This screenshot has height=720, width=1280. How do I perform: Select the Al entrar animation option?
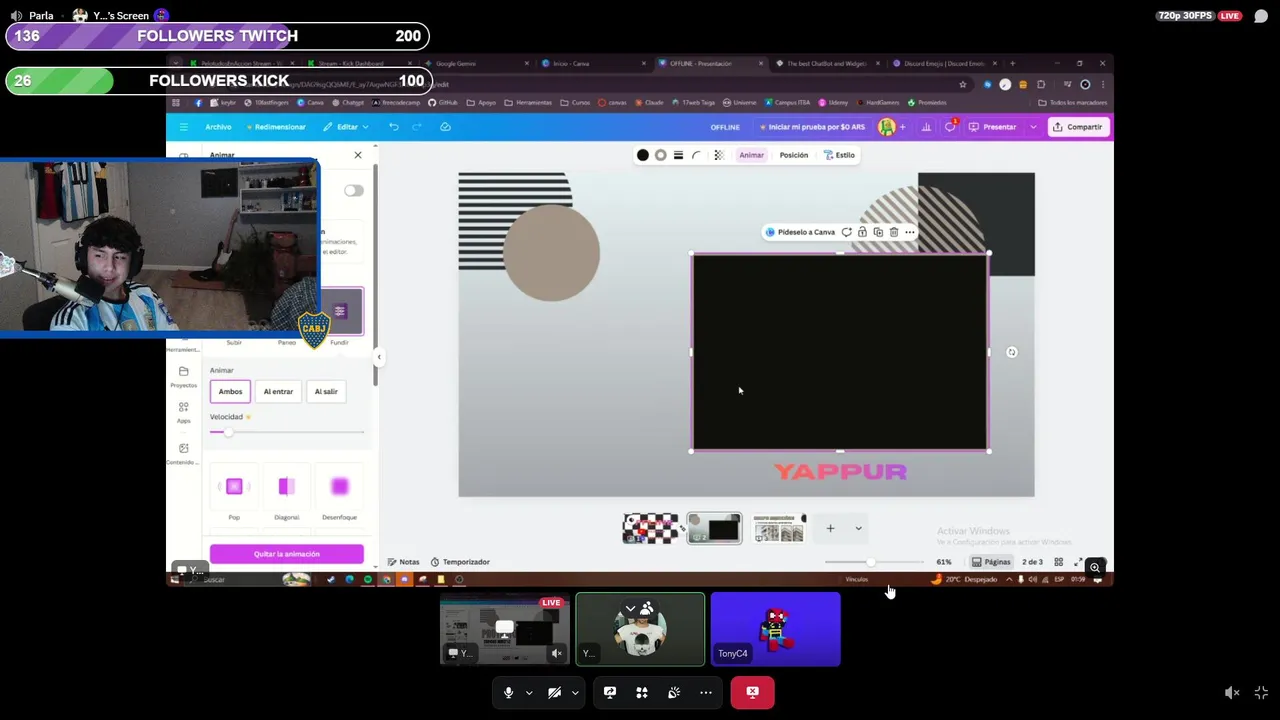(278, 392)
